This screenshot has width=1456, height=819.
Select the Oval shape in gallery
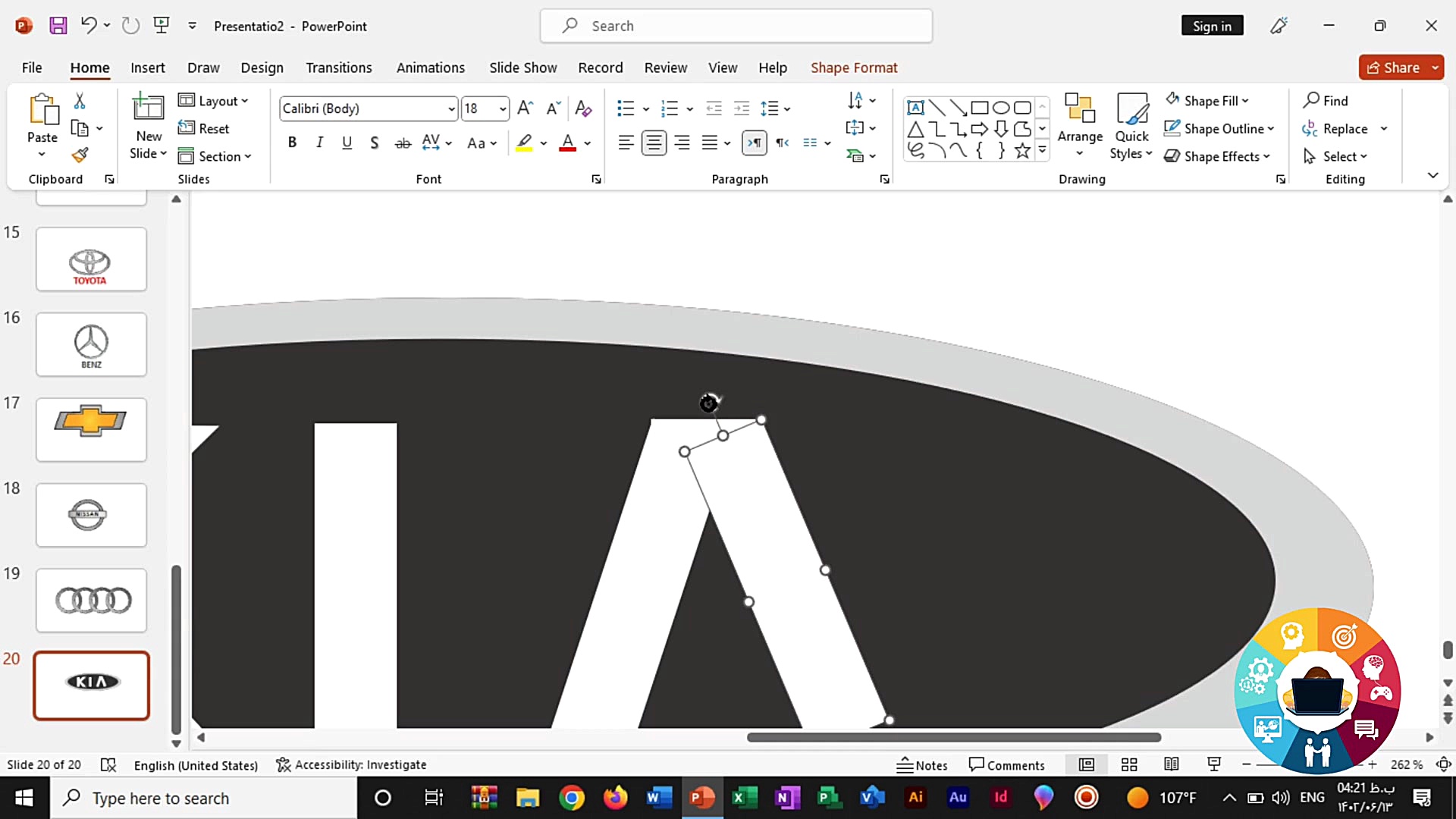click(1001, 108)
